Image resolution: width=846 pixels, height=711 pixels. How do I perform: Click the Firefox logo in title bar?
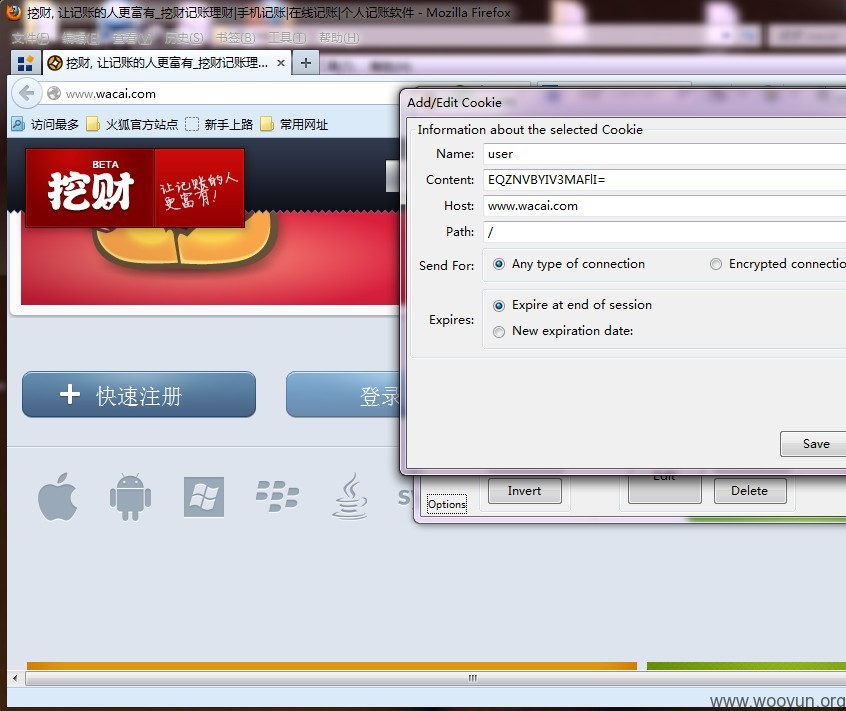click(13, 12)
